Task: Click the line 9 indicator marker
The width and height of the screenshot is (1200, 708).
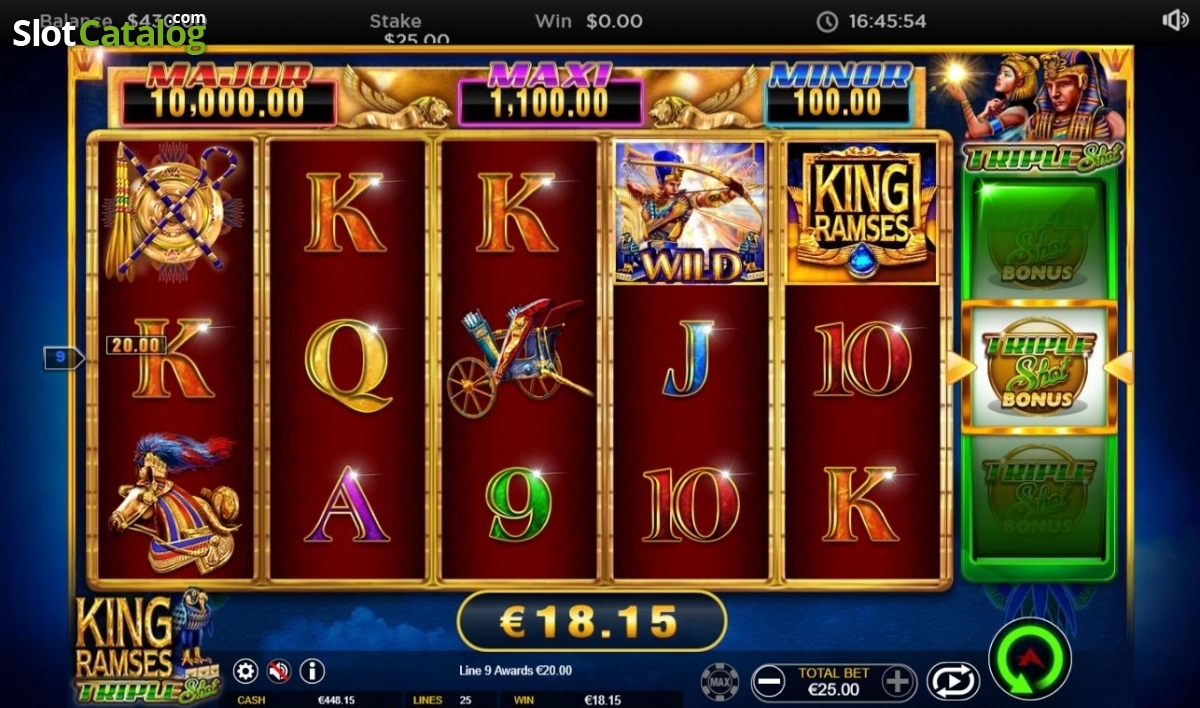Action: point(62,356)
